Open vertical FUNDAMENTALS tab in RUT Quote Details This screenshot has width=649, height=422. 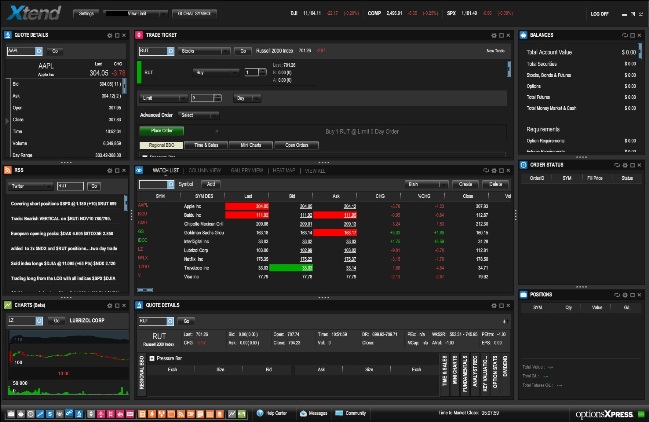coord(465,374)
